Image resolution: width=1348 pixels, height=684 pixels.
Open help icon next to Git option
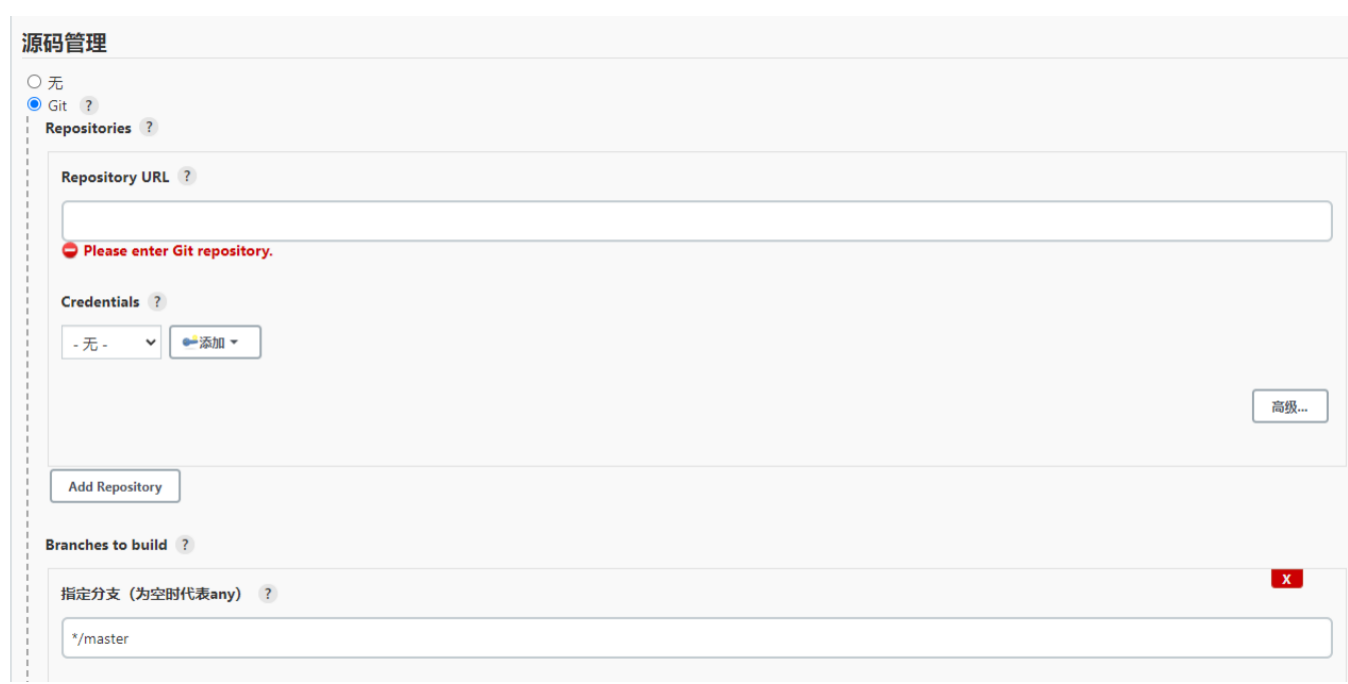[x=89, y=105]
